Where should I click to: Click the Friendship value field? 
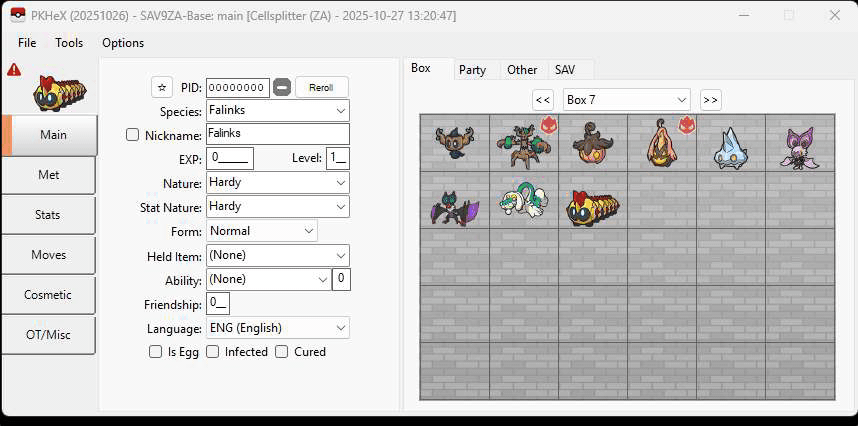218,304
